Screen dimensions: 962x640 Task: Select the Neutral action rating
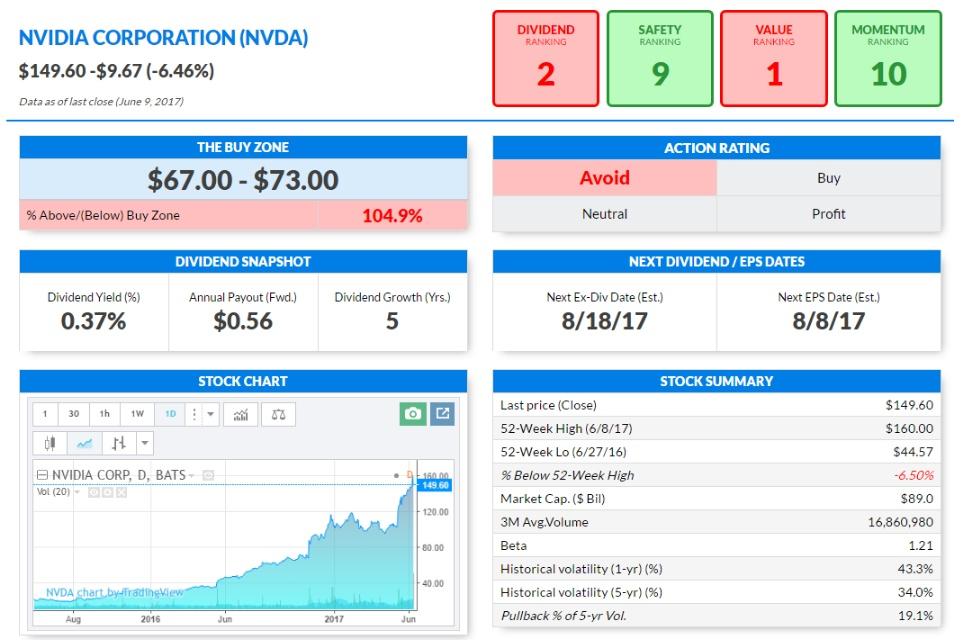(604, 214)
